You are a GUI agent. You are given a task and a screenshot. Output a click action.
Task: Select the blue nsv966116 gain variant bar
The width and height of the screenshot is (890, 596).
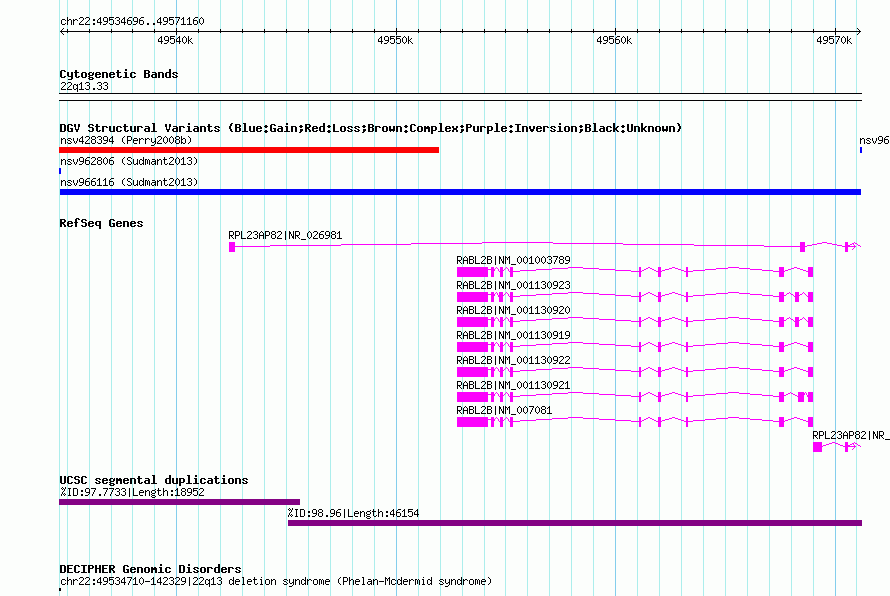460,192
